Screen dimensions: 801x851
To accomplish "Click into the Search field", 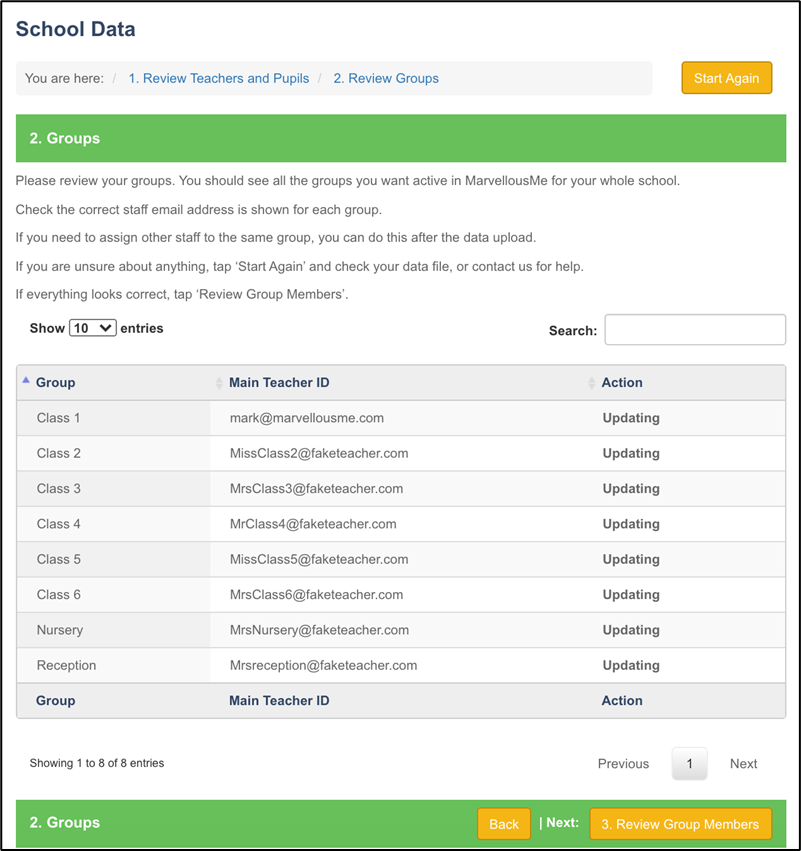I will pyautogui.click(x=694, y=329).
